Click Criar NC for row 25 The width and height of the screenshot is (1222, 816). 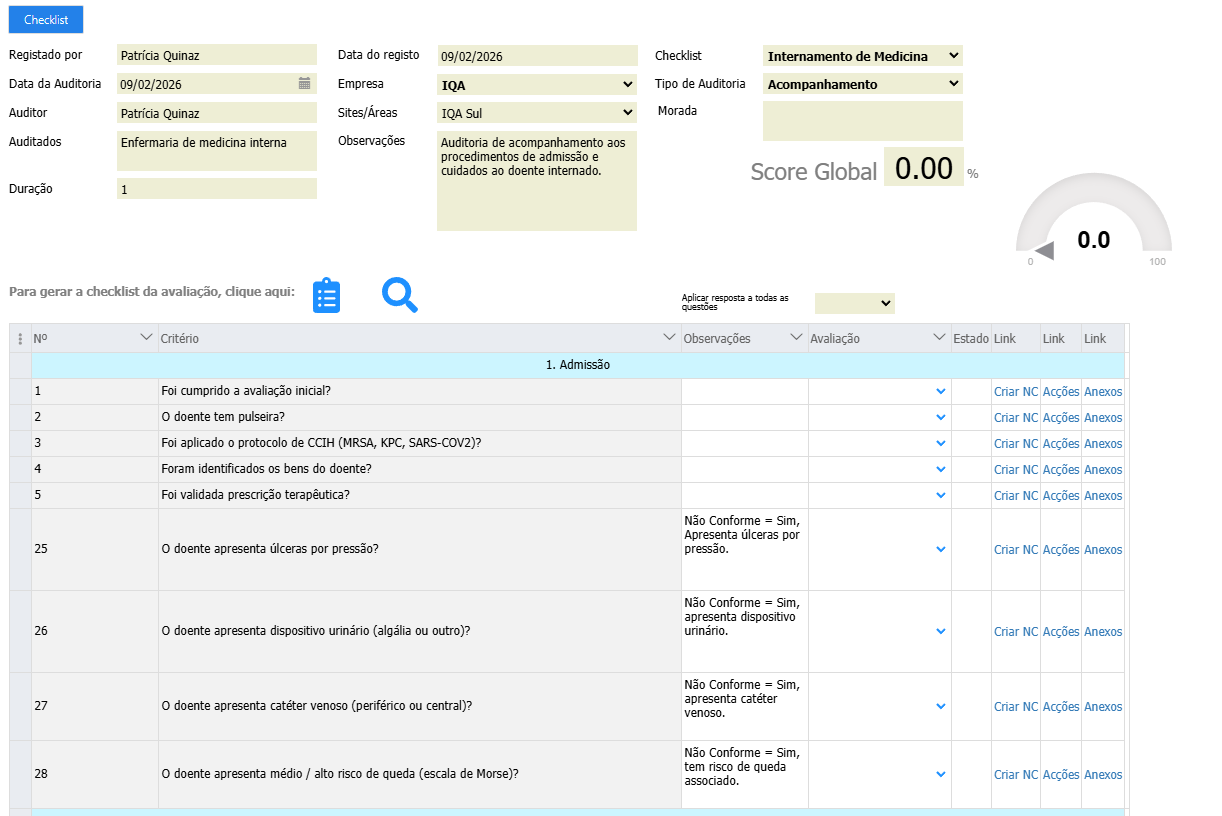tap(1015, 550)
